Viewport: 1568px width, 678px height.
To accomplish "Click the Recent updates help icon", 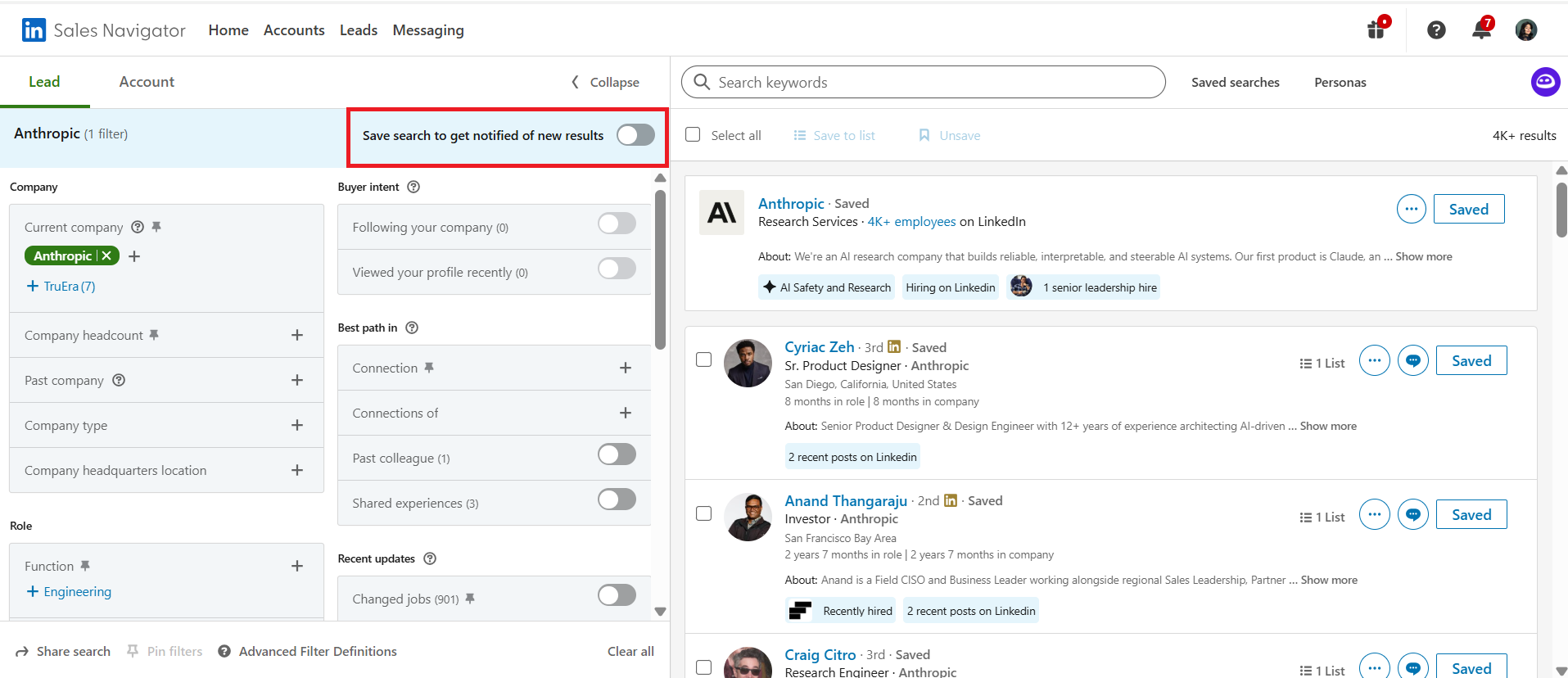I will tap(430, 558).
